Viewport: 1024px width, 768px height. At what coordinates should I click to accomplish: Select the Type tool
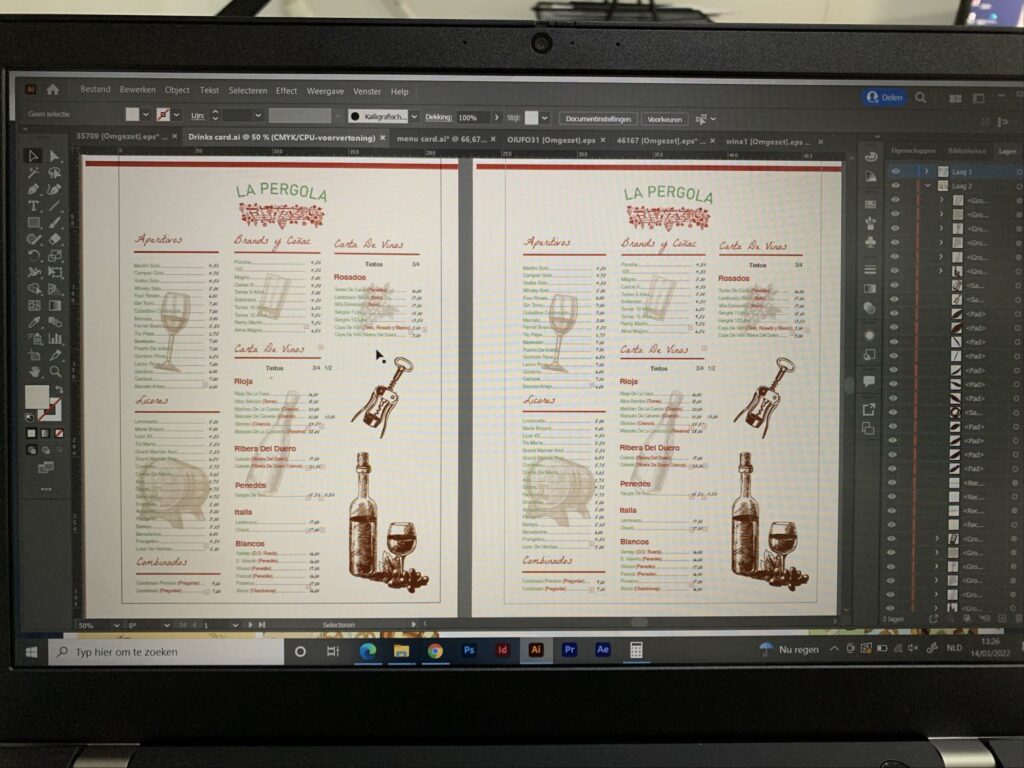[x=33, y=206]
